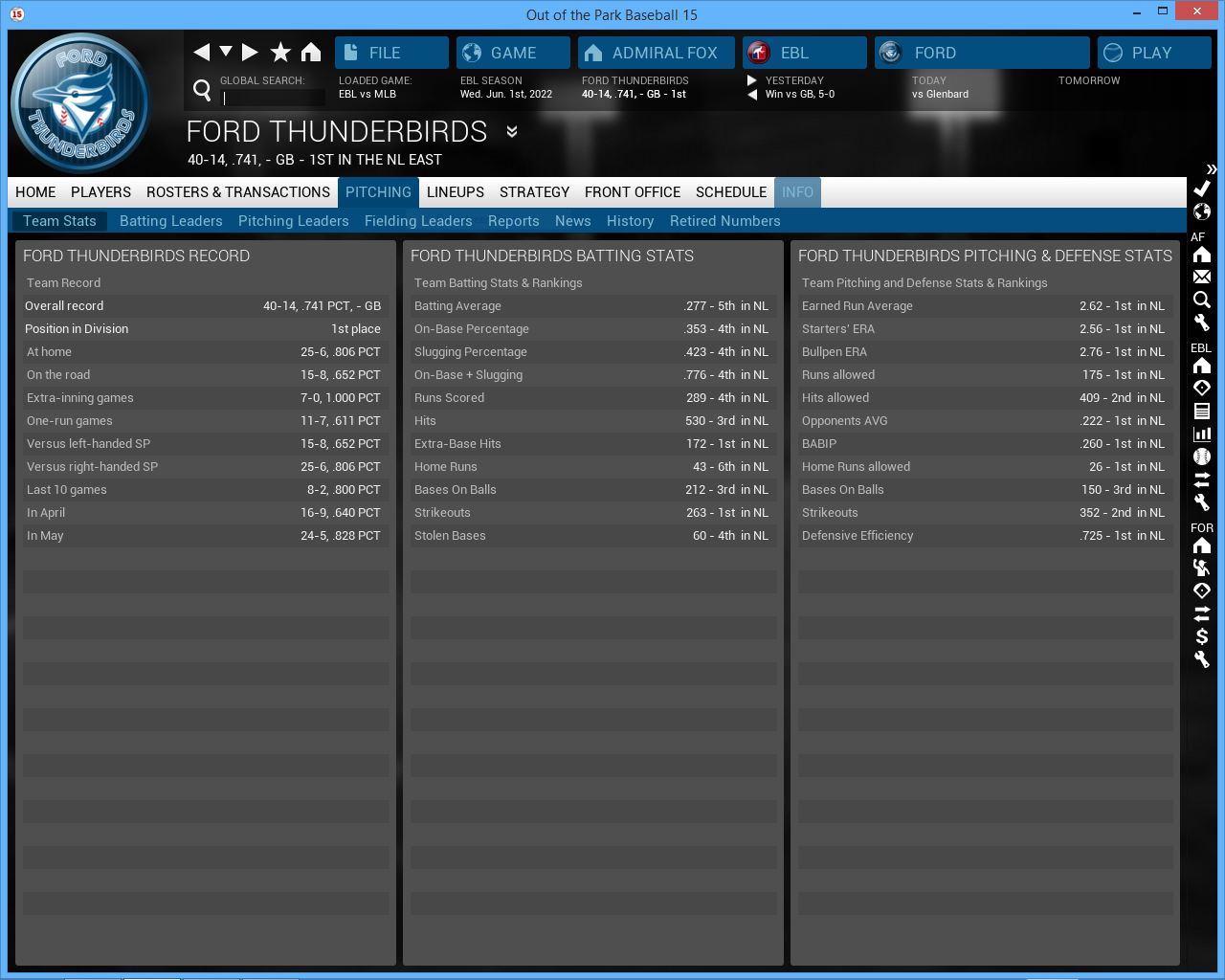Click the Global Search input field

(273, 98)
